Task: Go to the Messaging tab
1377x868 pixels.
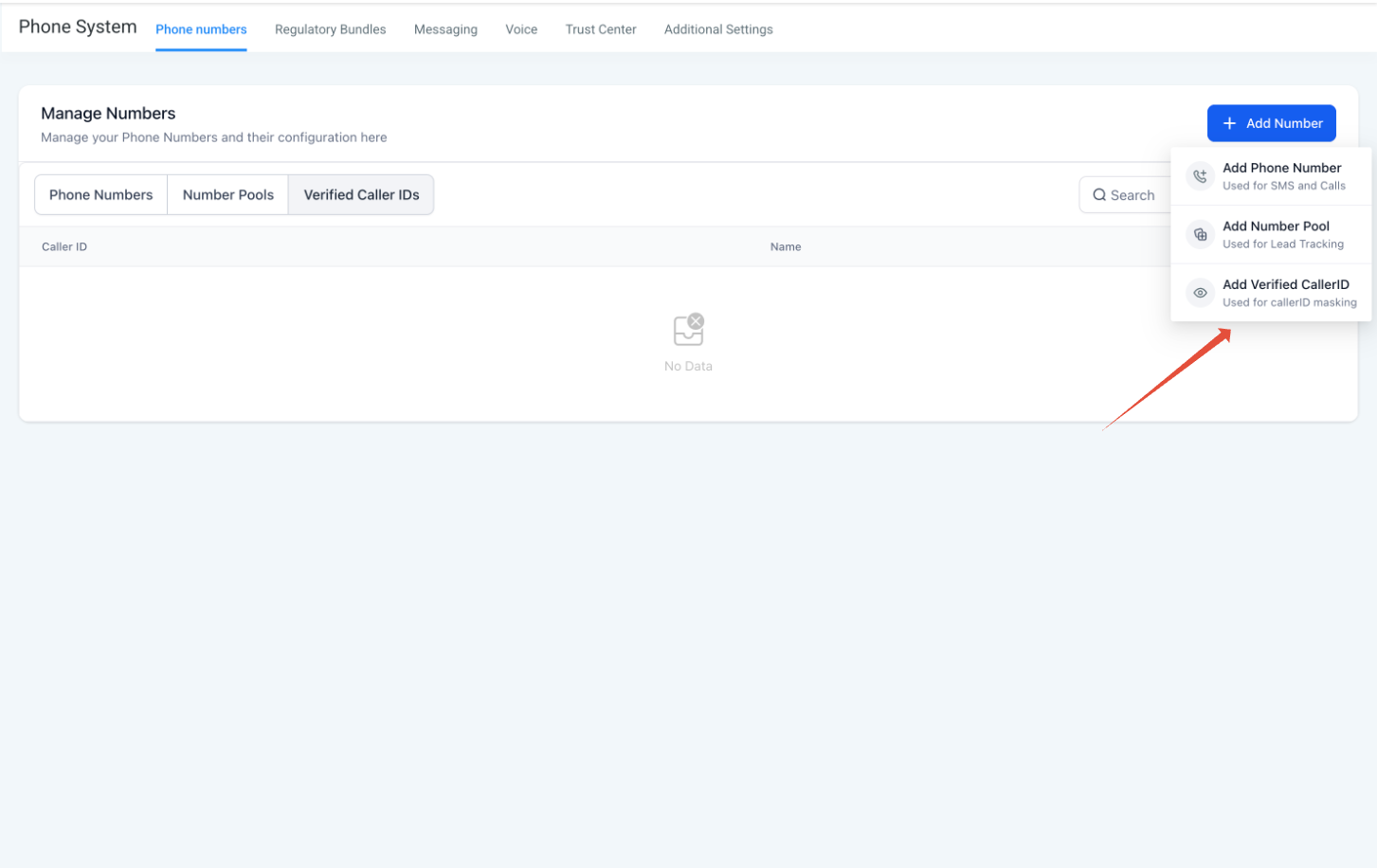Action: (445, 29)
